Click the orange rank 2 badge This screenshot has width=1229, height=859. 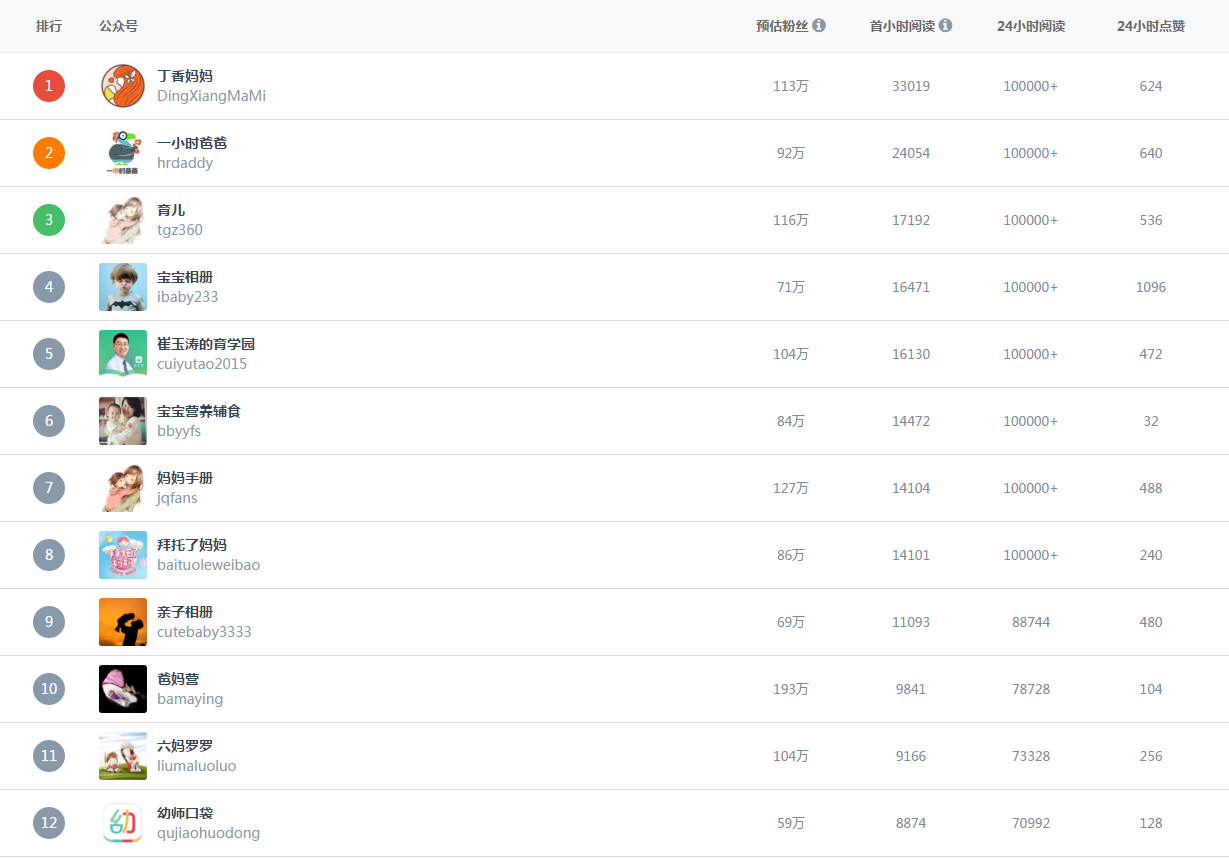49,153
